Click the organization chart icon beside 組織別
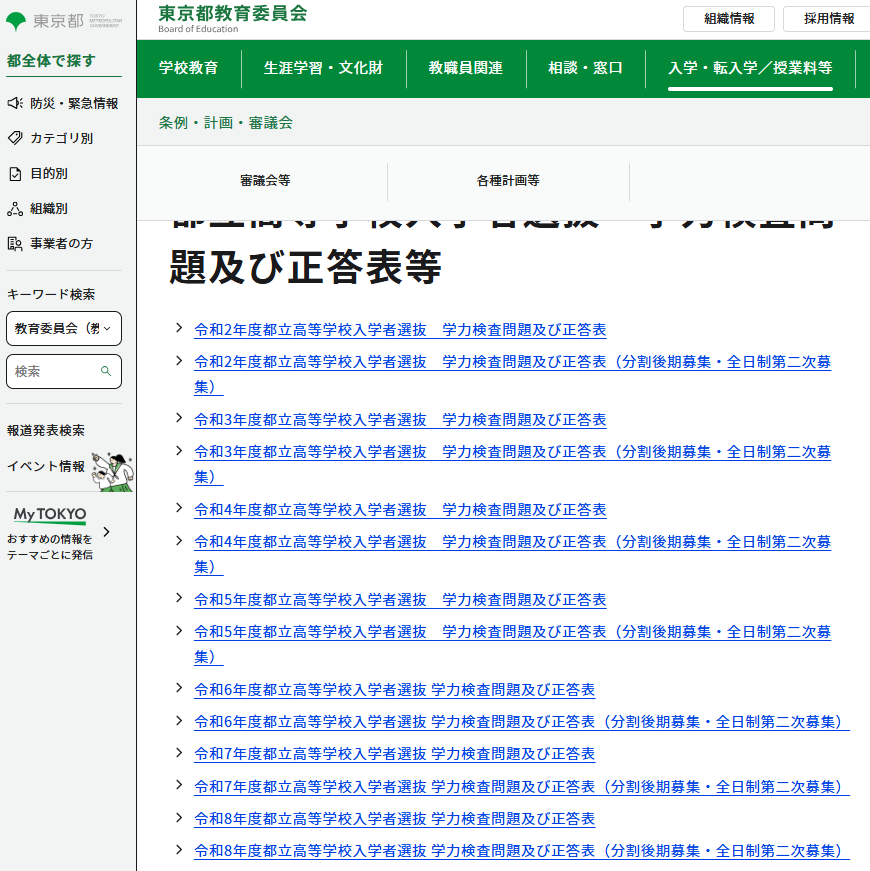Viewport: 870px width, 871px height. coord(15,208)
